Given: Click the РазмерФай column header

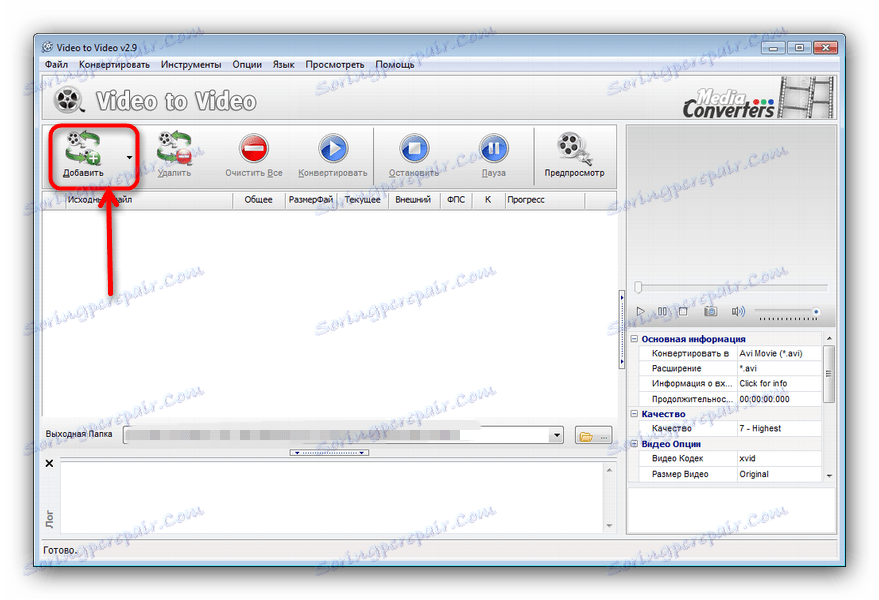Looking at the screenshot, I should pos(311,200).
